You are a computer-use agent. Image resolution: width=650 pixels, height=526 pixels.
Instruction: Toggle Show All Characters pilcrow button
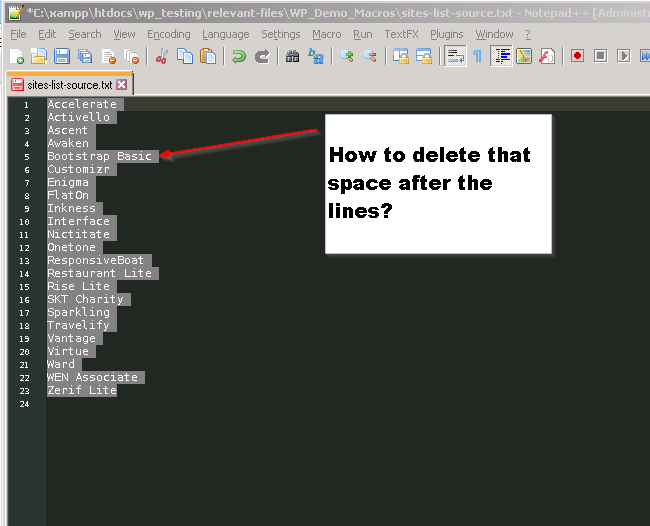477,56
